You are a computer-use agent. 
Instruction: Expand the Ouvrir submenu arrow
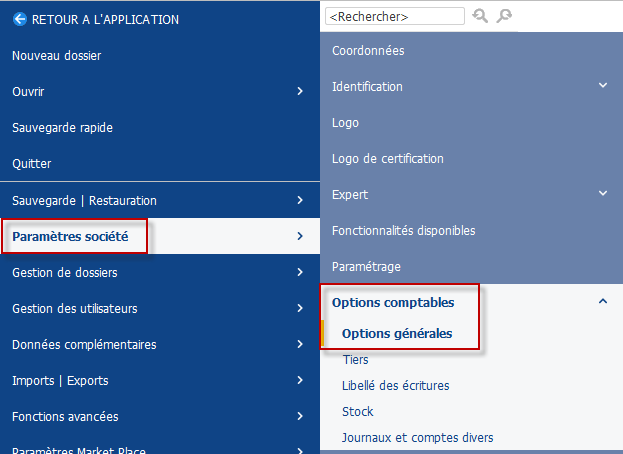click(300, 92)
